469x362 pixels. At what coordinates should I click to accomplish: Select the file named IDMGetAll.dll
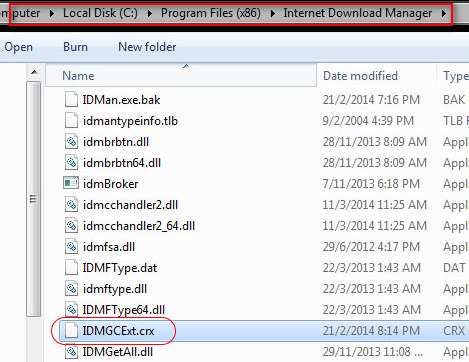coord(118,352)
